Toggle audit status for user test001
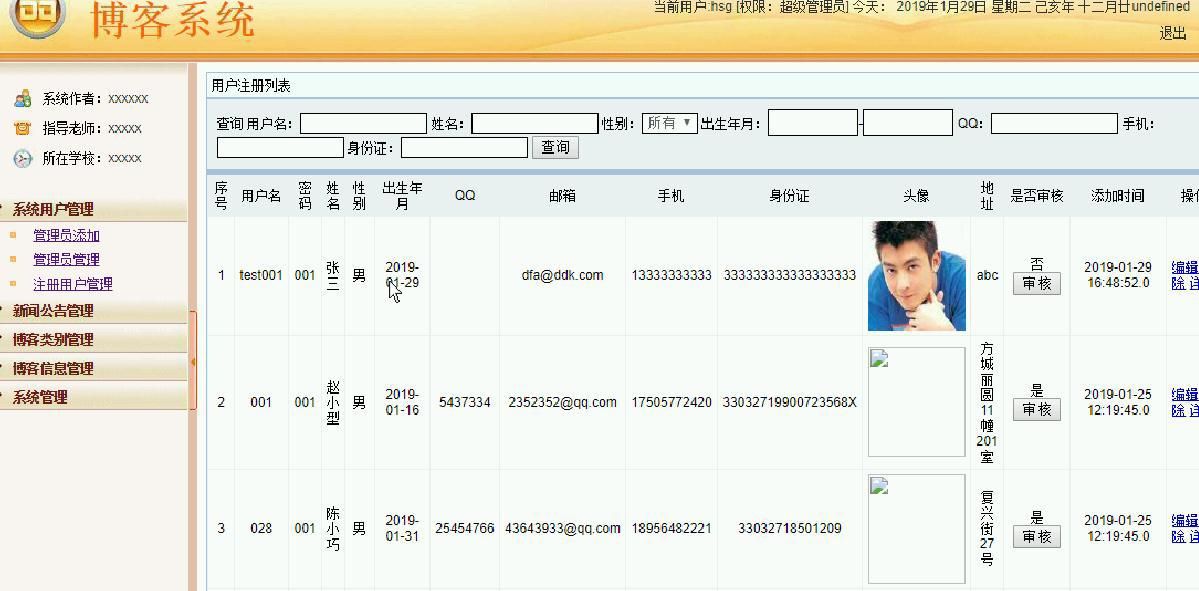Viewport: 1199px width, 591px height. pos(1036,283)
